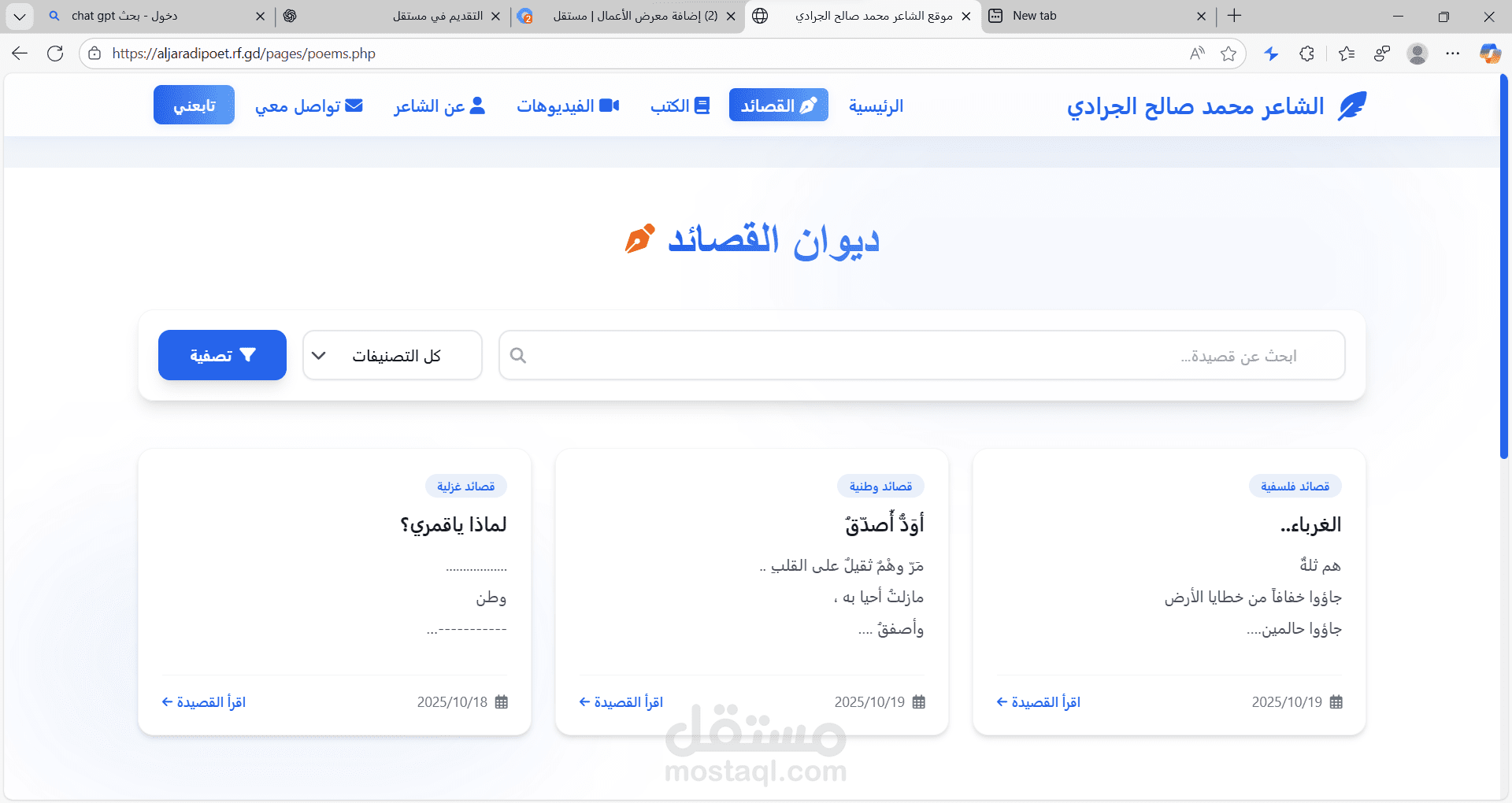The height and width of the screenshot is (803, 1512).
Task: Open الرئيسية in site navigation
Action: coord(876,105)
